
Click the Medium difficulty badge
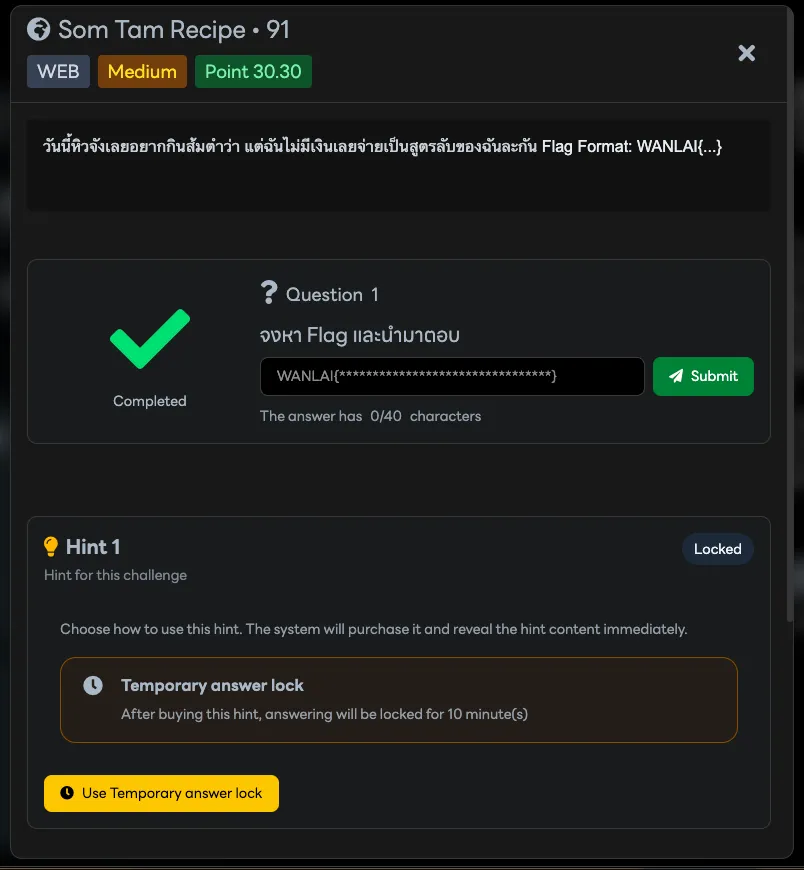click(x=142, y=72)
